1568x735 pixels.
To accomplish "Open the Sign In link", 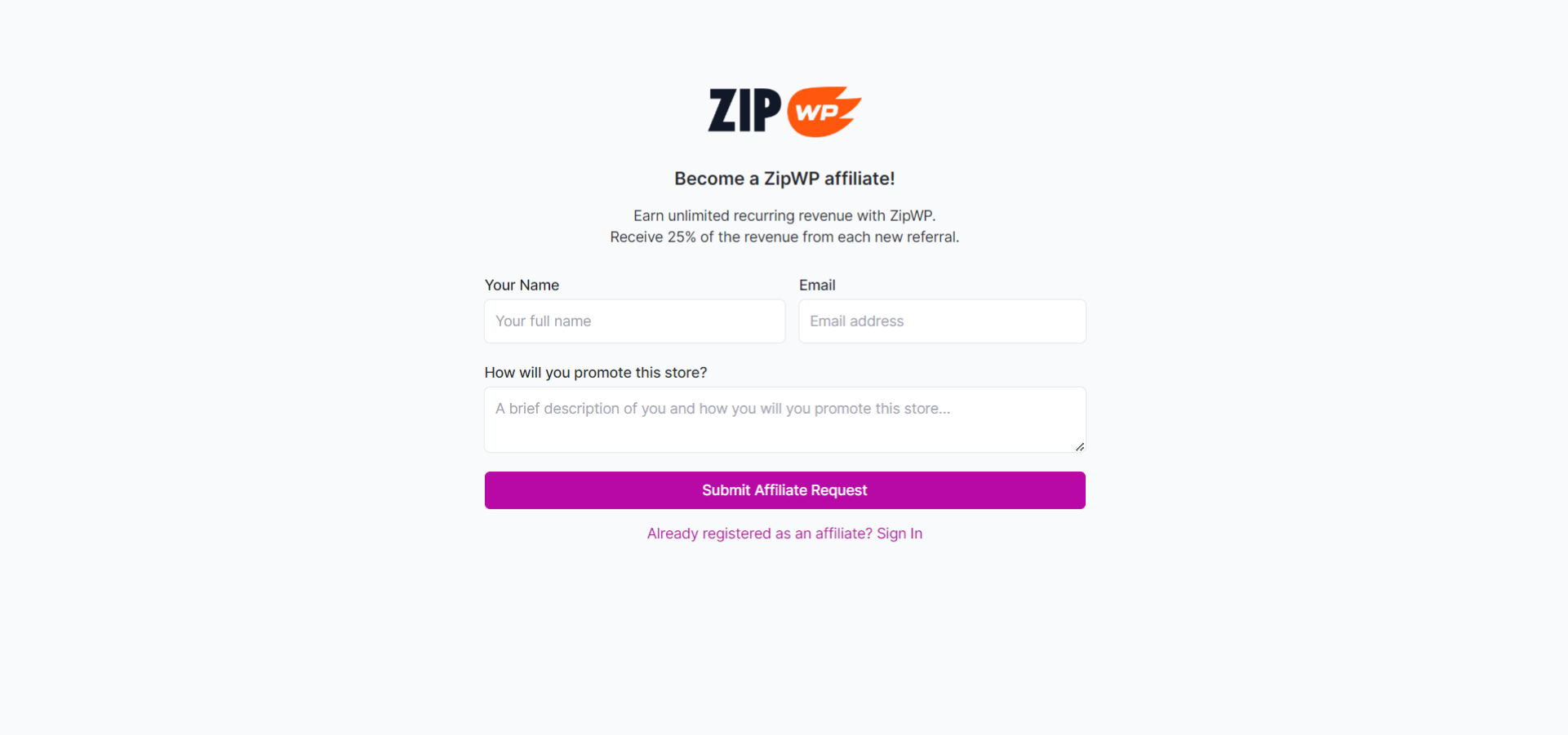I will point(899,533).
